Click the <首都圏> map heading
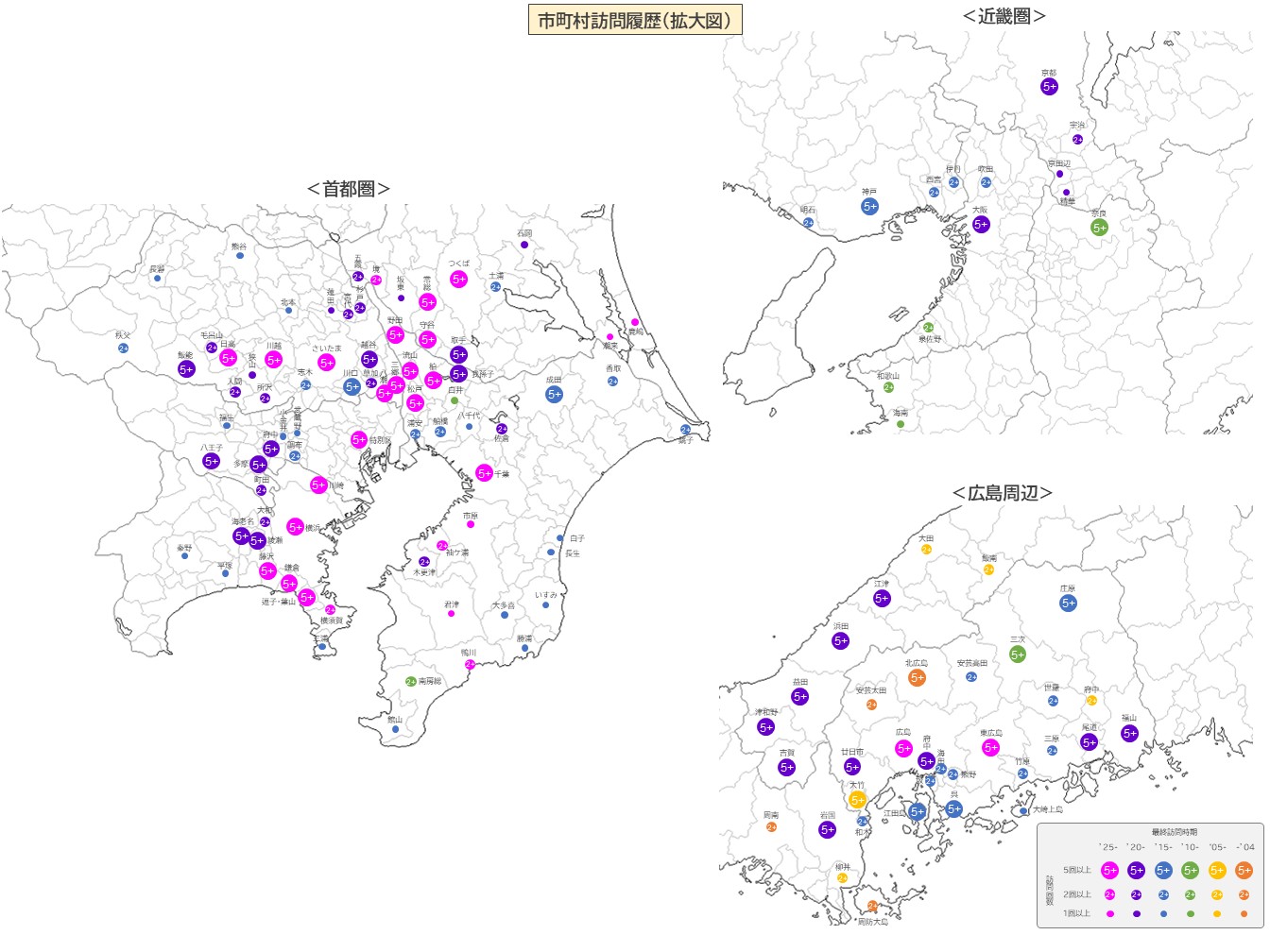 click(x=348, y=189)
